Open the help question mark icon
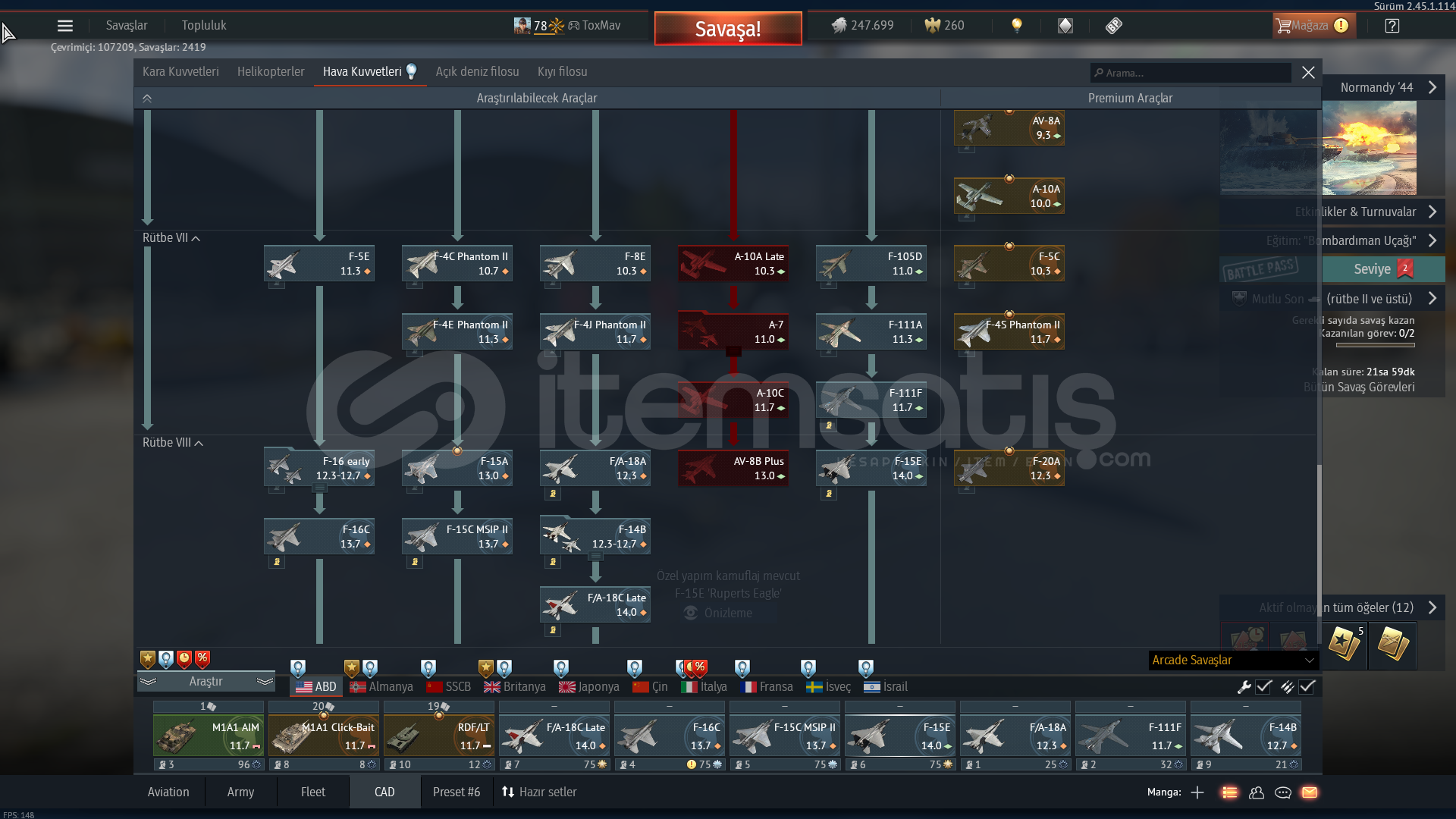The image size is (1456, 819). [x=1392, y=26]
